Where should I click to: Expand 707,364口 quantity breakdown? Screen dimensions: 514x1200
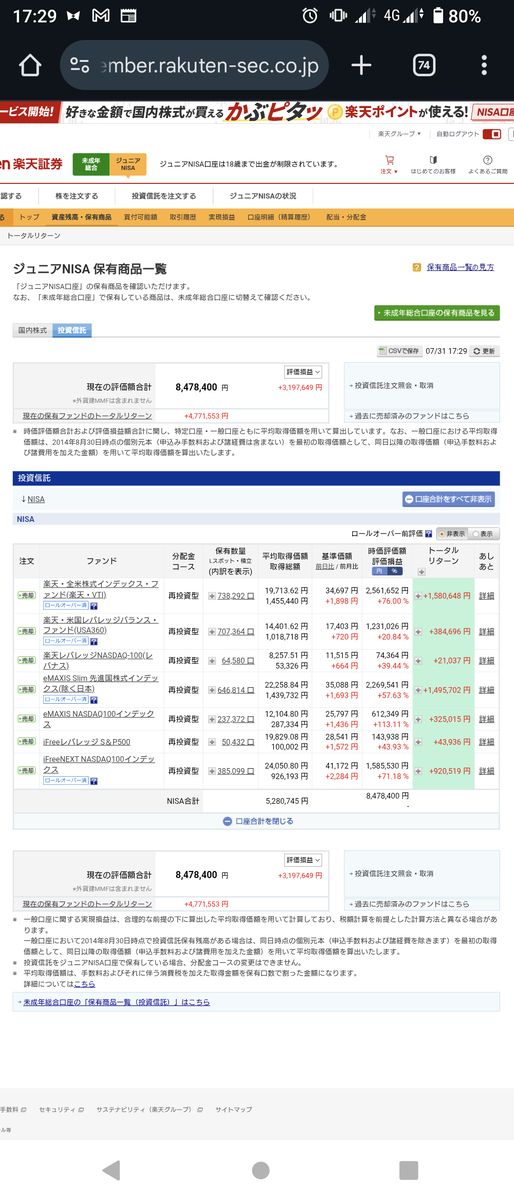click(210, 632)
